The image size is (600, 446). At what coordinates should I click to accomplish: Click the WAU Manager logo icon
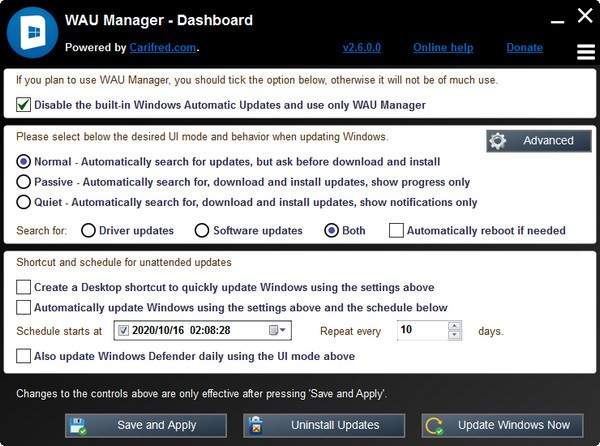point(32,32)
